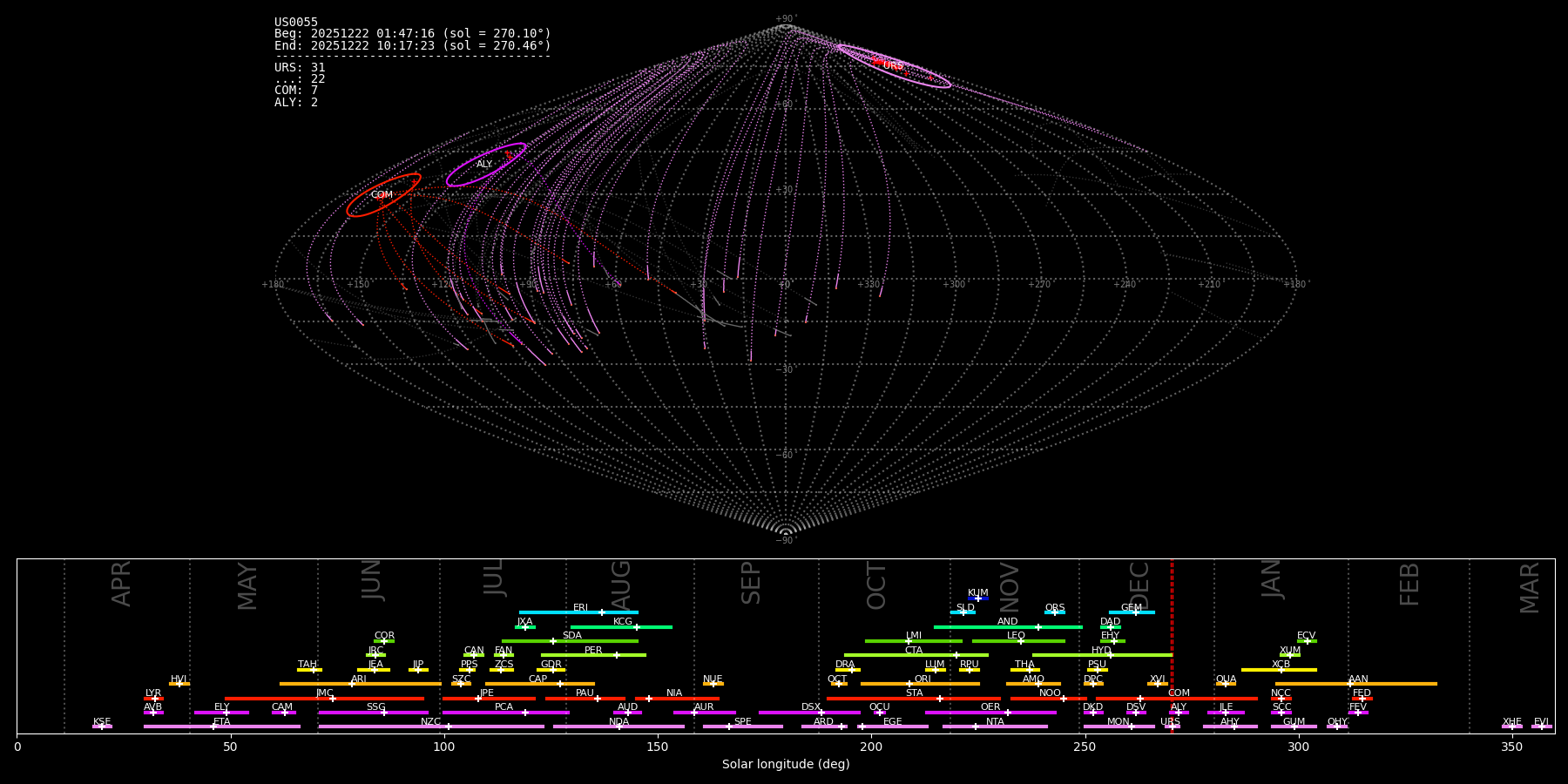Click the EVI shower bar in timeline

tap(1541, 727)
